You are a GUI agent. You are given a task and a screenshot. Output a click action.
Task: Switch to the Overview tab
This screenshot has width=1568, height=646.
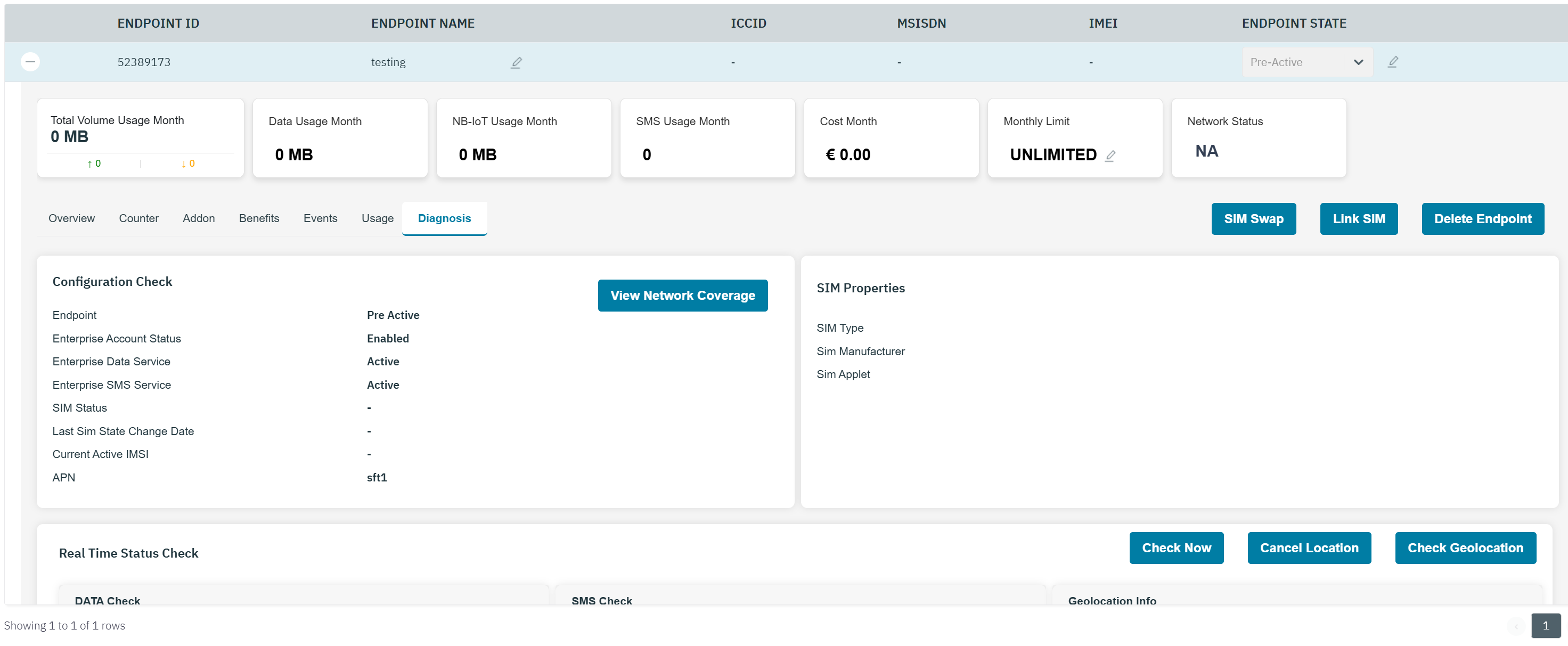71,218
